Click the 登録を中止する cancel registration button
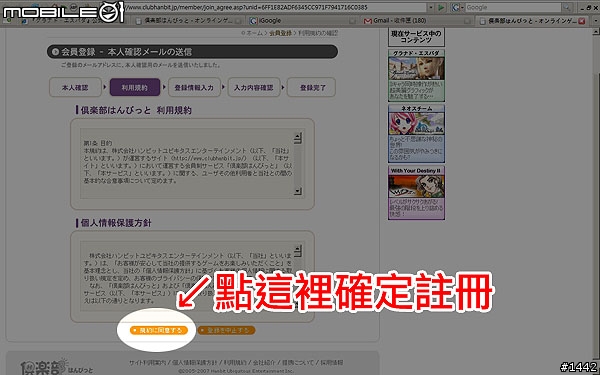This screenshot has width=600, height=375. pyautogui.click(x=226, y=330)
